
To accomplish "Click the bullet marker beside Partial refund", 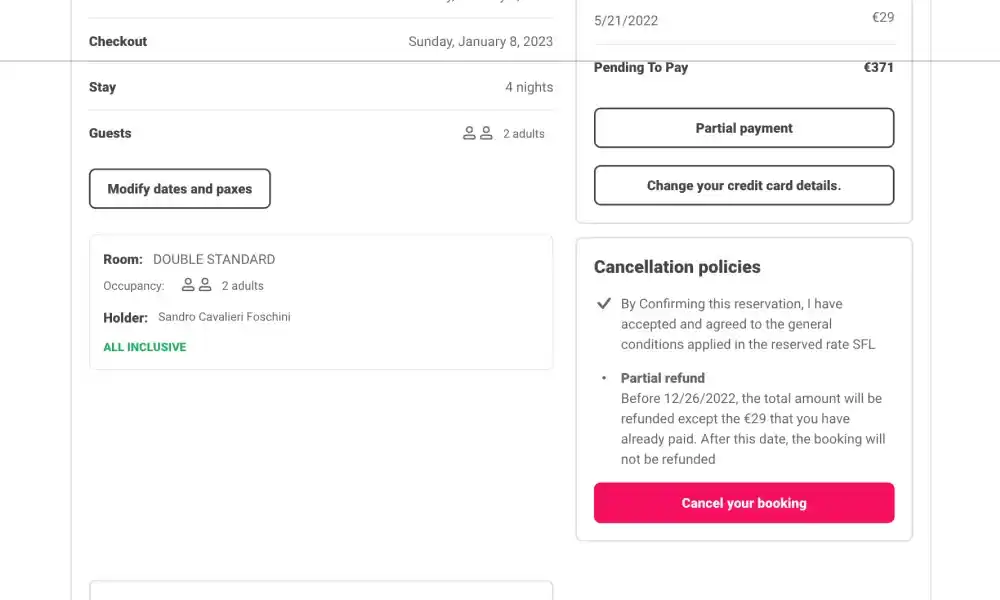I will point(604,378).
